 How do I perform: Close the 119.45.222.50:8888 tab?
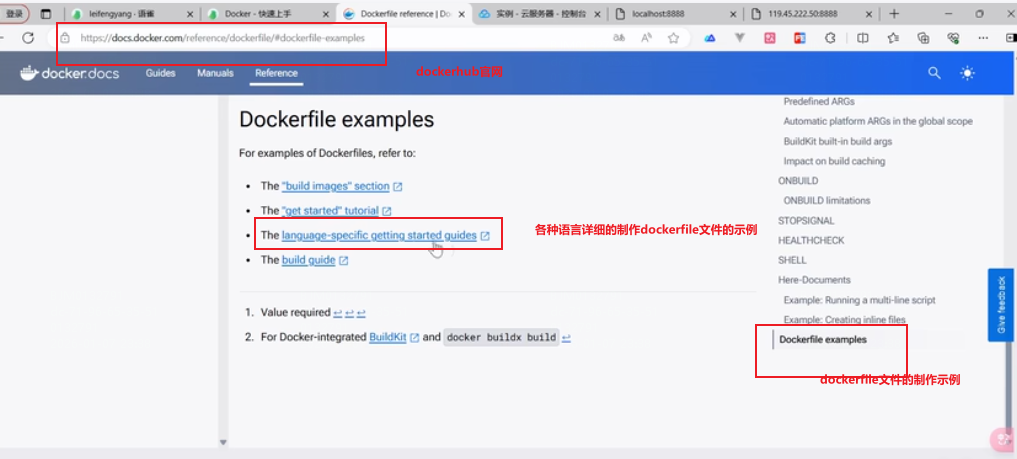870,14
